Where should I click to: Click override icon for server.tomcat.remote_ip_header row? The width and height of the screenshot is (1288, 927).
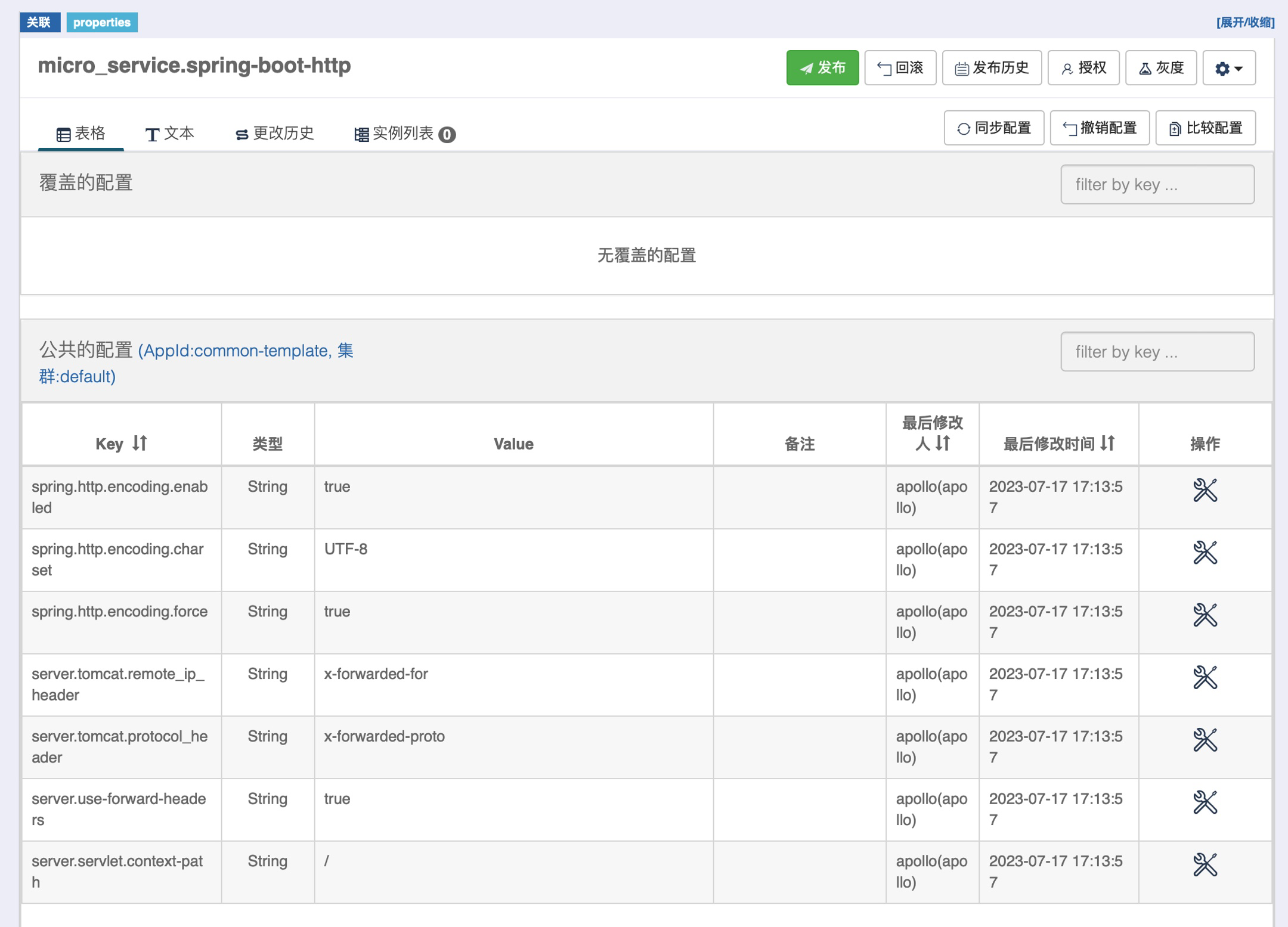[1205, 677]
